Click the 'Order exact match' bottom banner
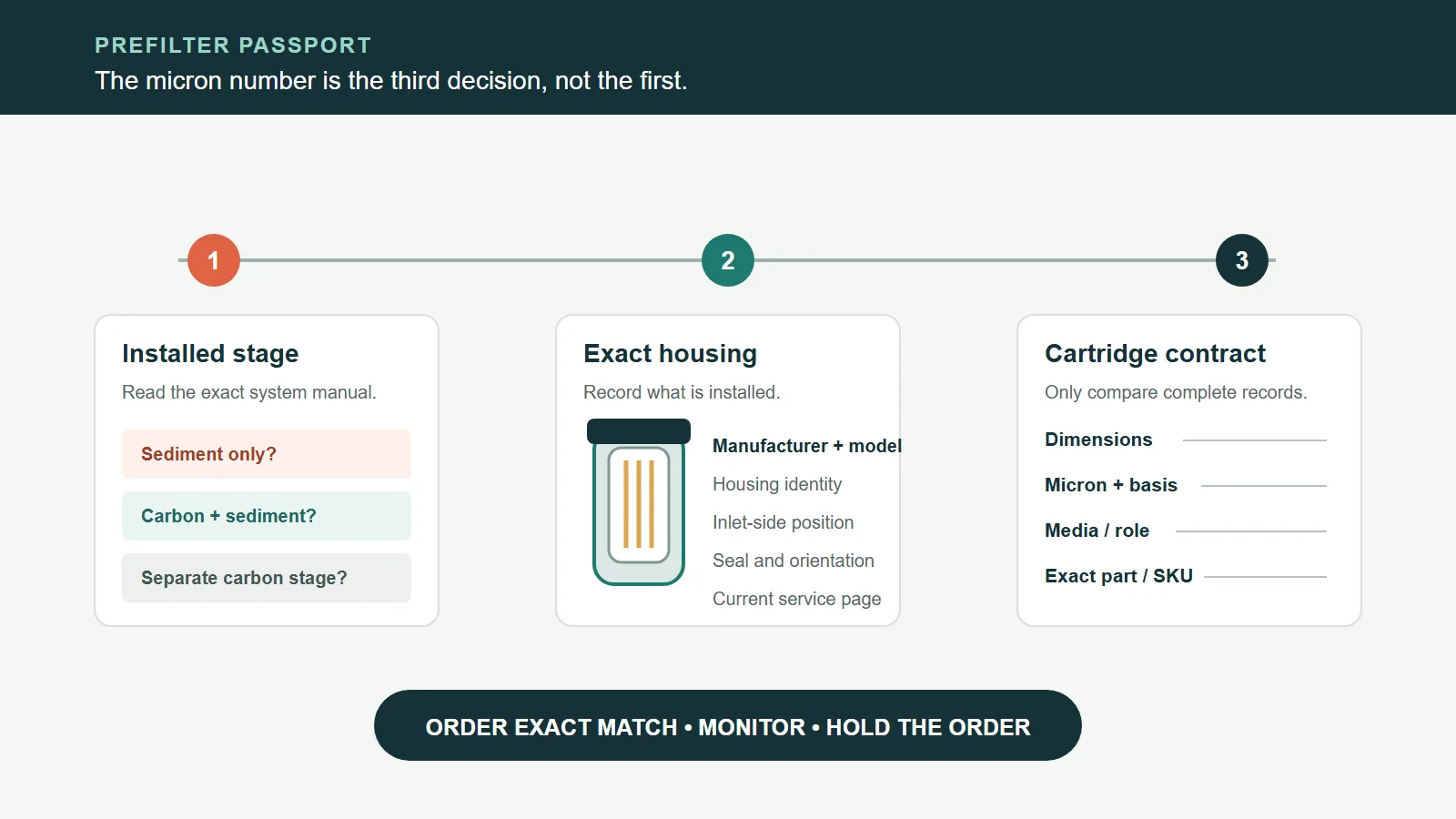1456x819 pixels. pyautogui.click(x=728, y=725)
